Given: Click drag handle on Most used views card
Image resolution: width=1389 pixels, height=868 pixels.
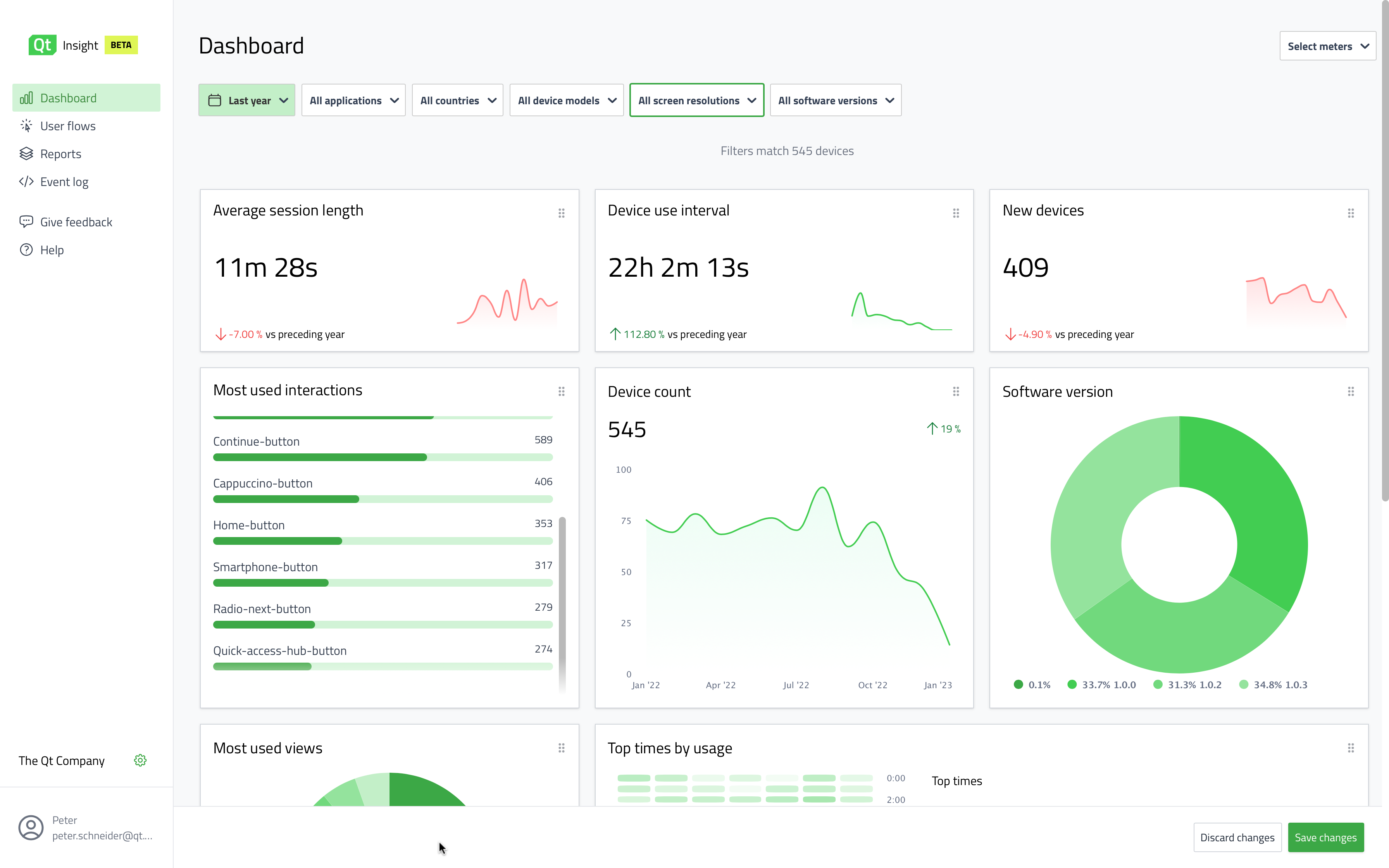Looking at the screenshot, I should [x=561, y=748].
